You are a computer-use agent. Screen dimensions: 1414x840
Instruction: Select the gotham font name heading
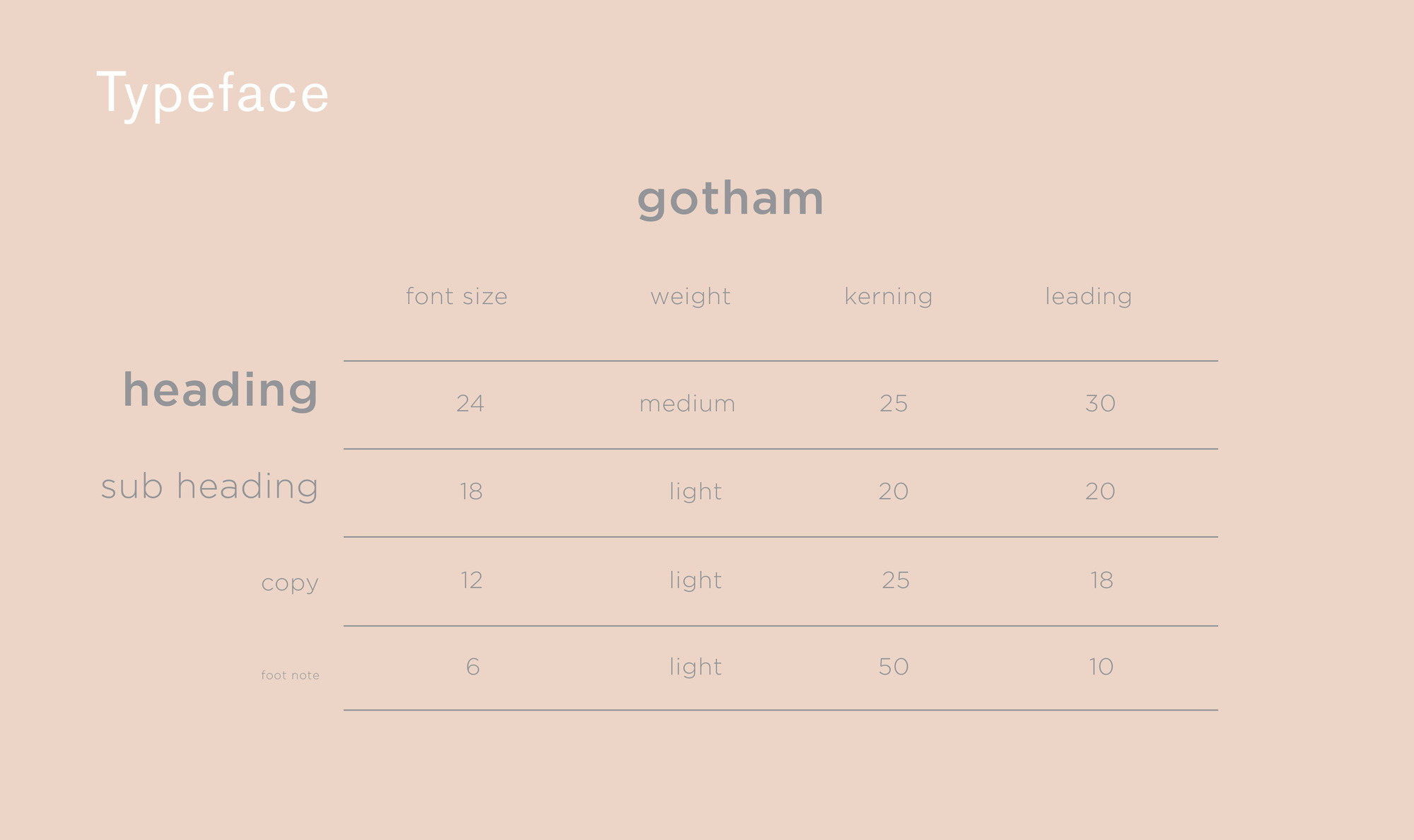tap(730, 199)
